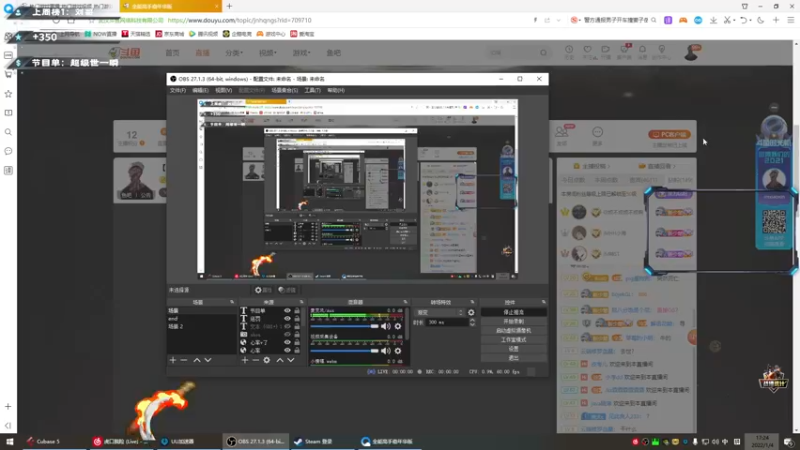Toggle visibility of bottom 心率 source
This screenshot has height=450, width=800.
tap(287, 351)
